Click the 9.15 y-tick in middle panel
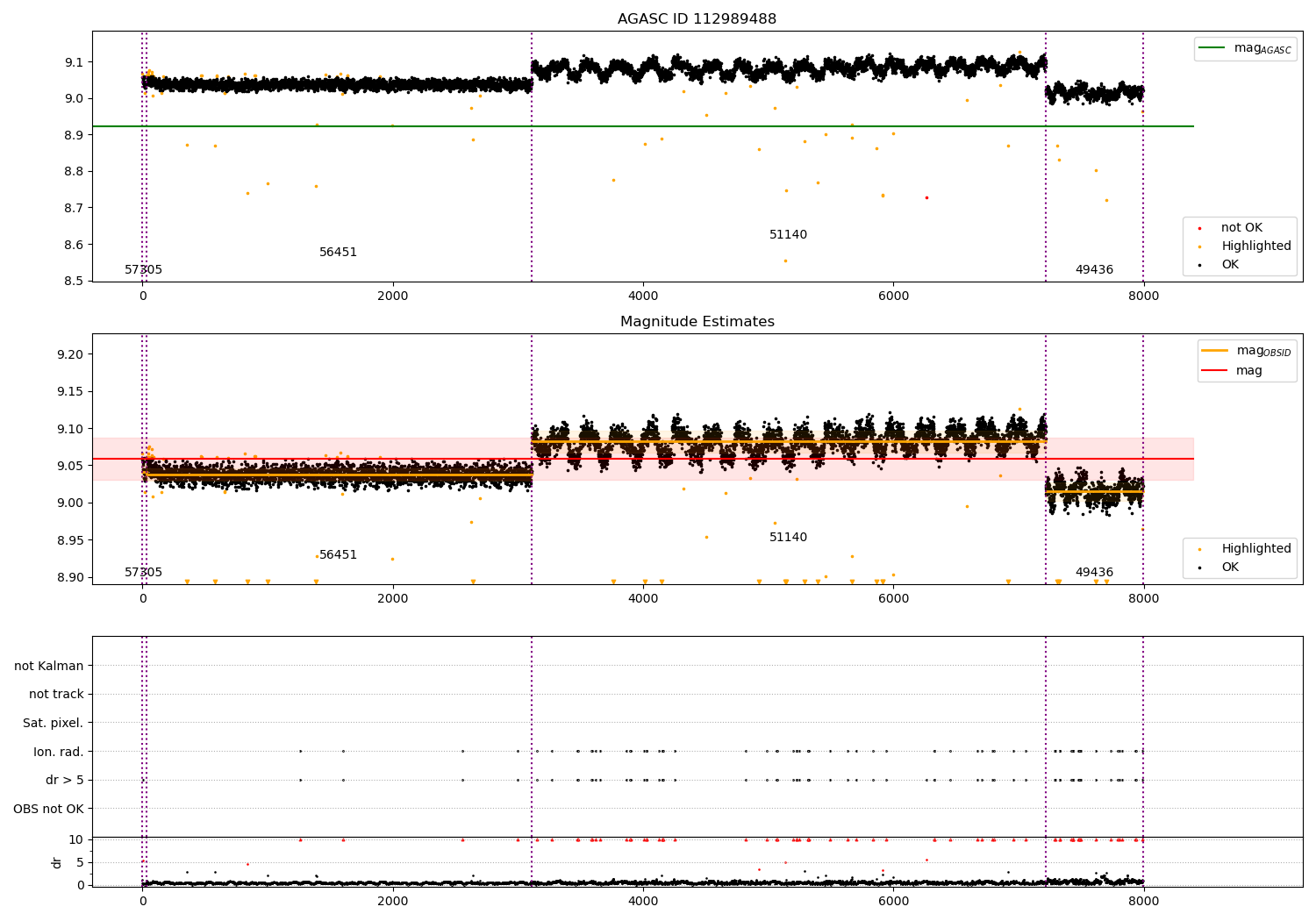1316x921 pixels. 69,392
